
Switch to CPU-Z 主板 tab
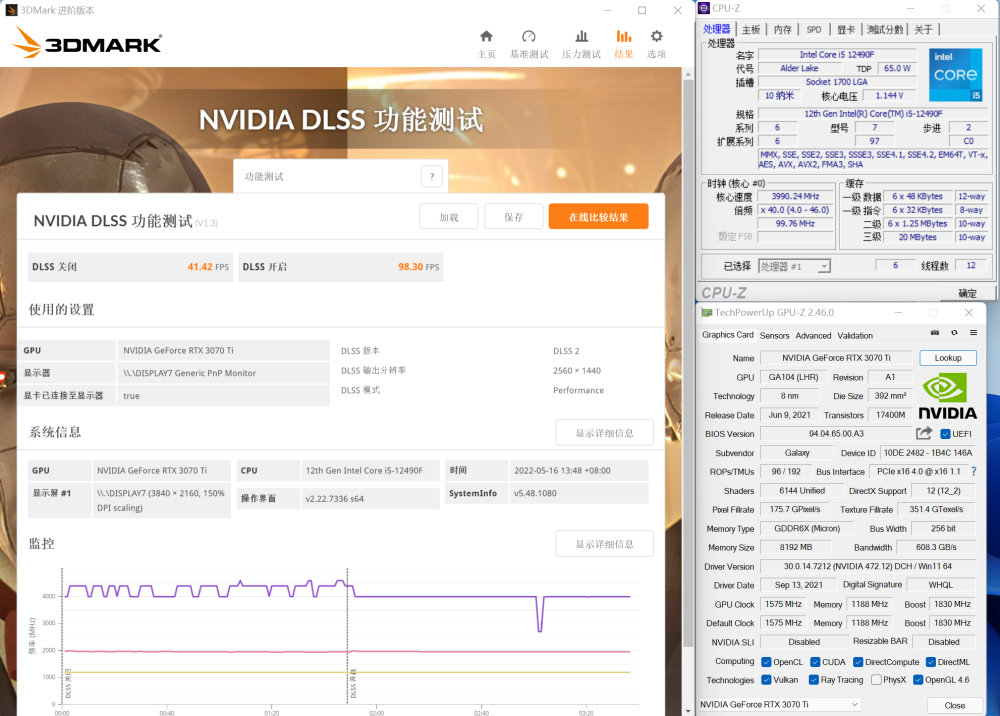[x=751, y=29]
